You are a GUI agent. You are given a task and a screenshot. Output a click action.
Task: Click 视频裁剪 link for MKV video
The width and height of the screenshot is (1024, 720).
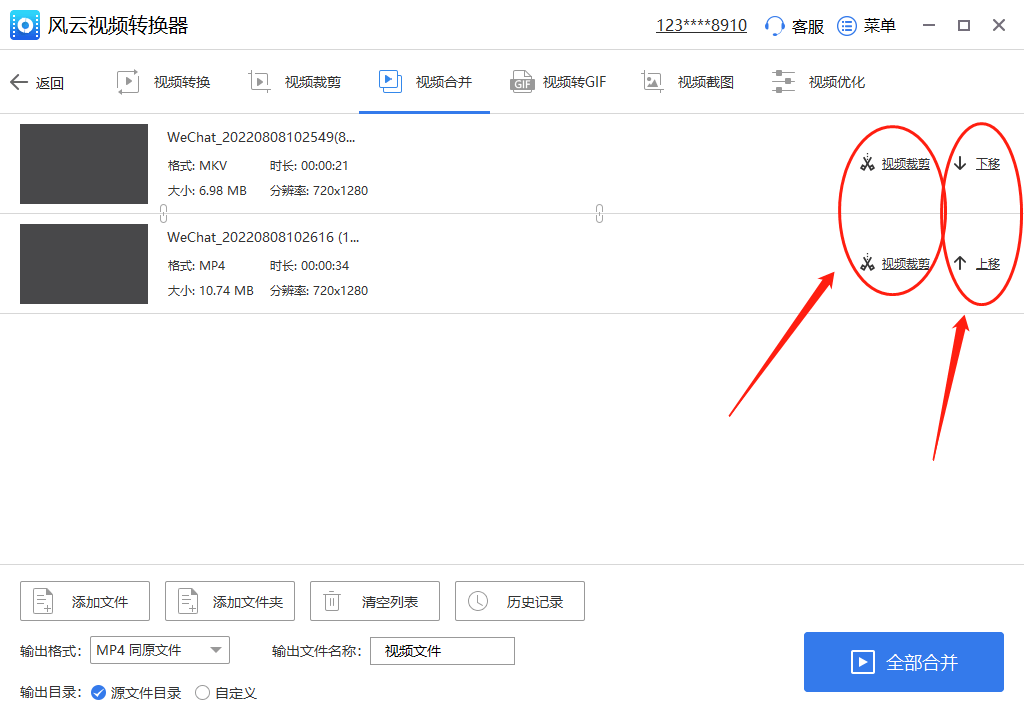906,163
